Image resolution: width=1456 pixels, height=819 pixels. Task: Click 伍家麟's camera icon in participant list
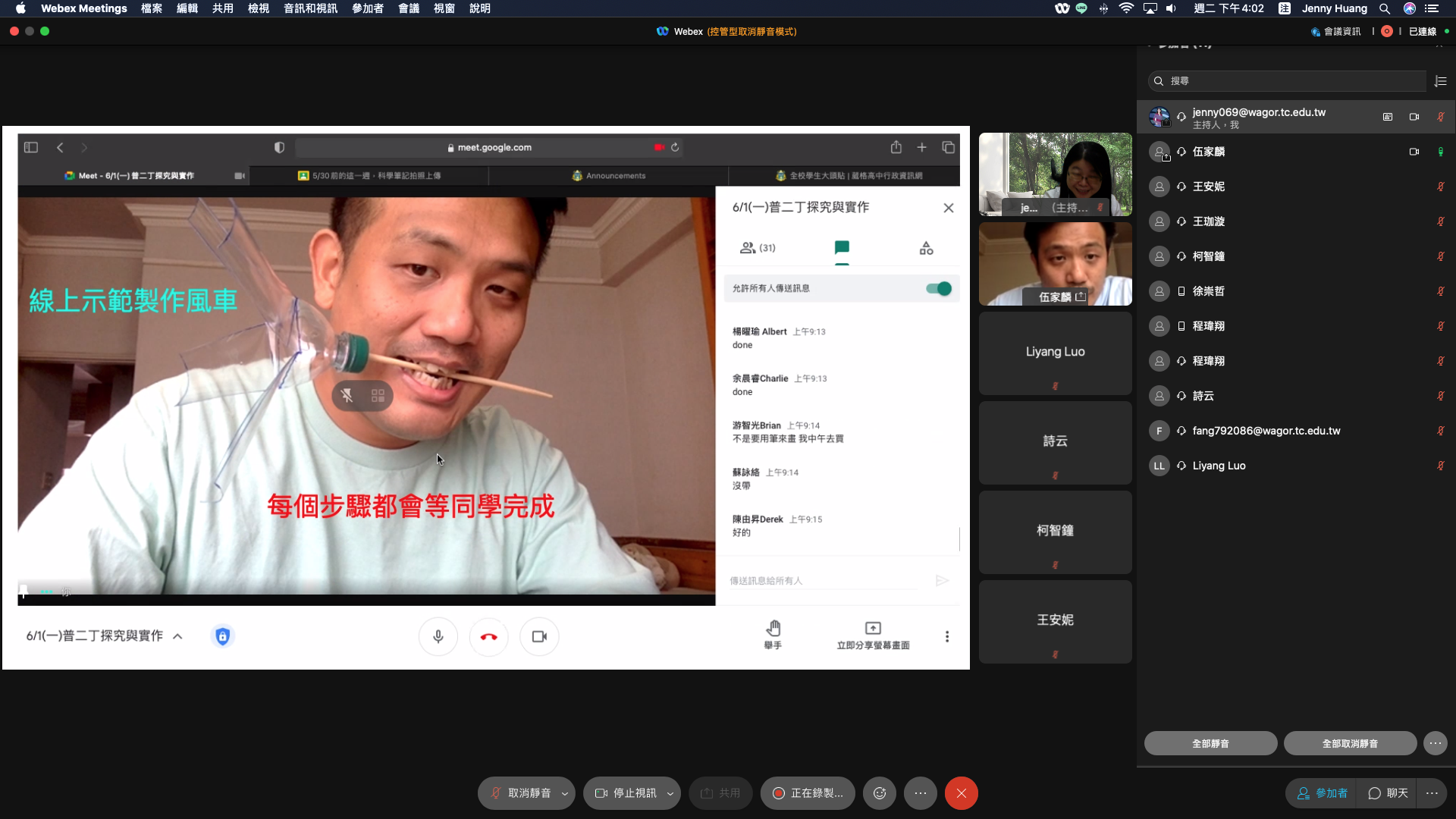(x=1414, y=152)
